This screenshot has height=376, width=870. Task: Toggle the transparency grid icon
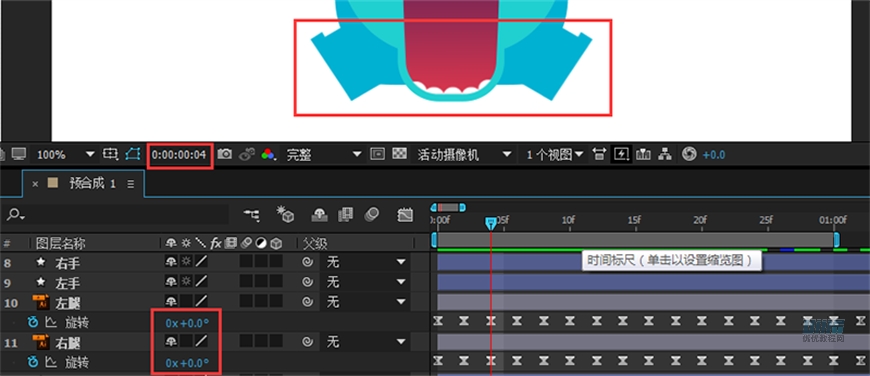pos(399,154)
